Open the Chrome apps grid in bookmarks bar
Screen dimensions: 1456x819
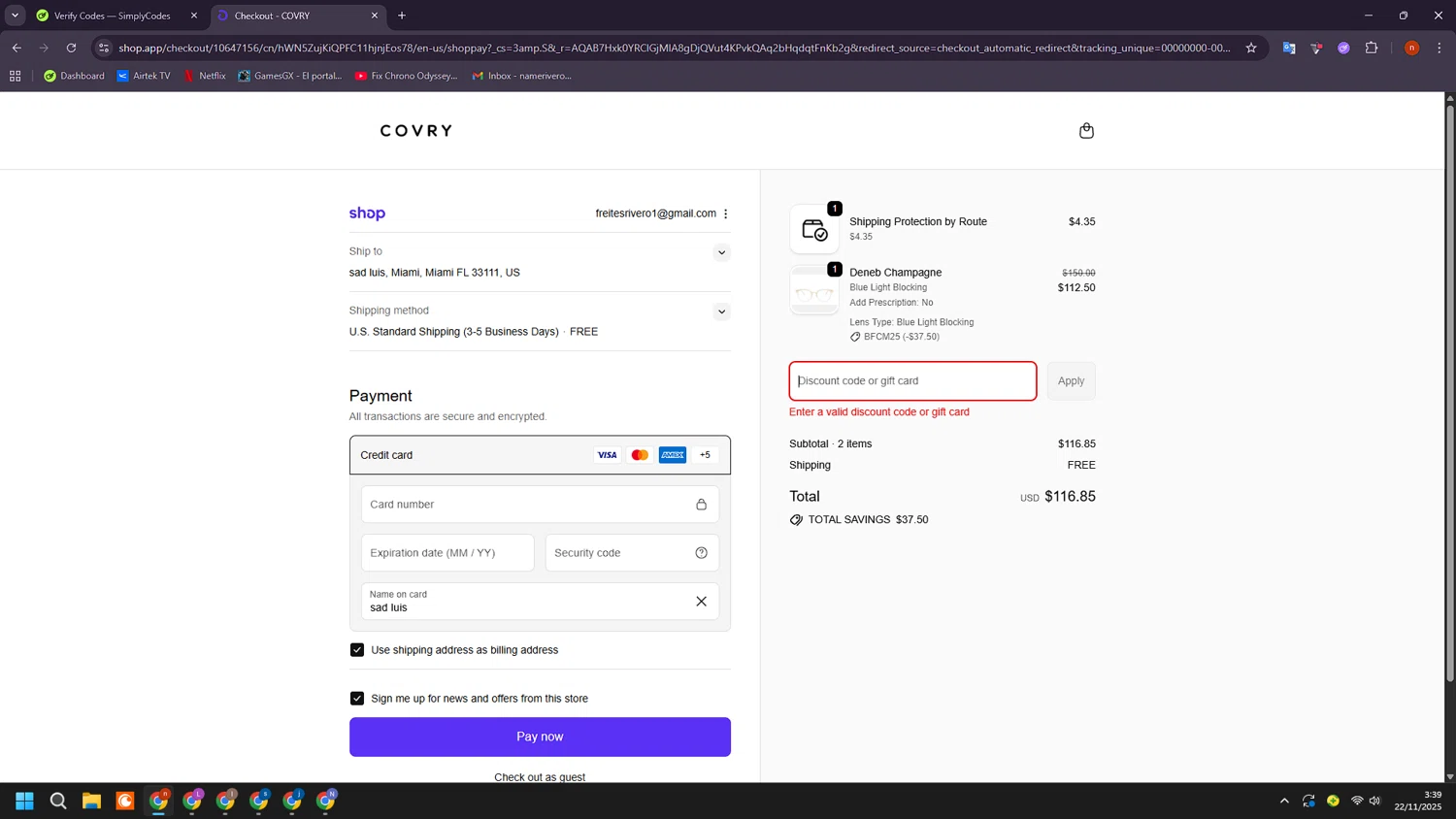coord(16,76)
